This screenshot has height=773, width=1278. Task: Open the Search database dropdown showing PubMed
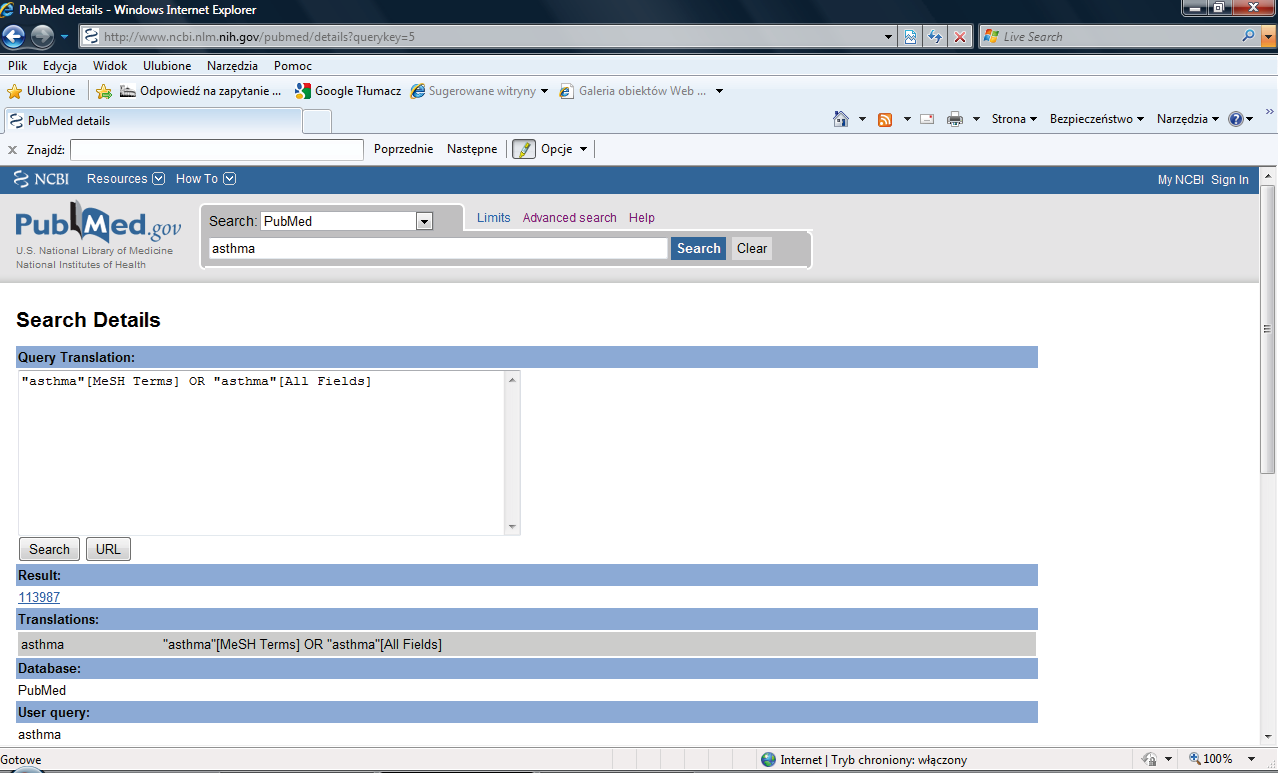347,221
